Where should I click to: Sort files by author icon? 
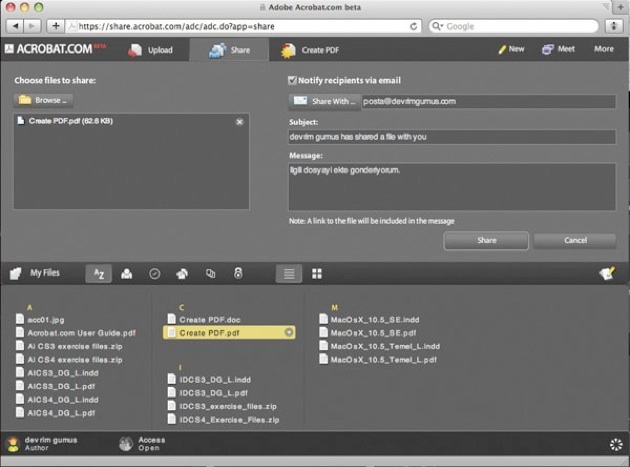point(127,274)
